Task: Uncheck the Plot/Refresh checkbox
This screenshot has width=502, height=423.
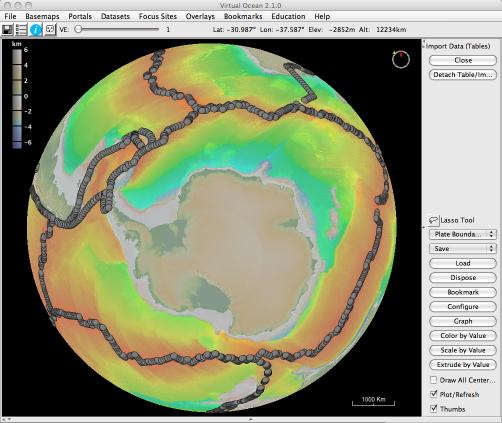Action: click(x=433, y=394)
